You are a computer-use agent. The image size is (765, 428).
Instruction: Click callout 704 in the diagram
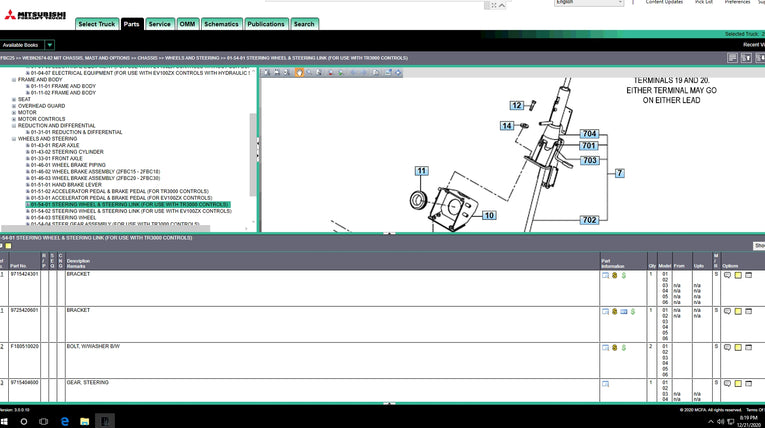tap(589, 134)
